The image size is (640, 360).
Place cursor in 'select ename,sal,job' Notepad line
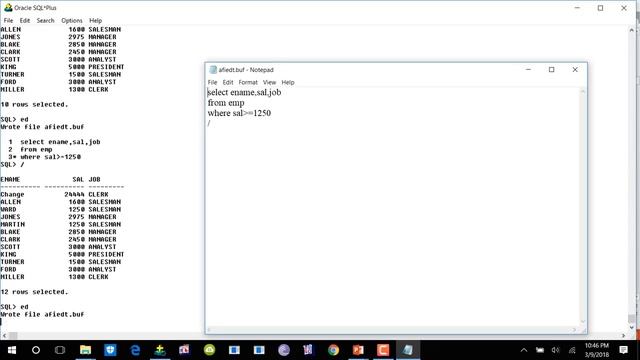click(244, 92)
